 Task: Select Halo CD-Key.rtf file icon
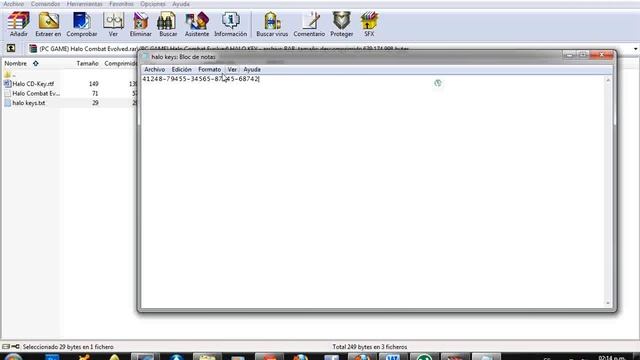coord(7,84)
